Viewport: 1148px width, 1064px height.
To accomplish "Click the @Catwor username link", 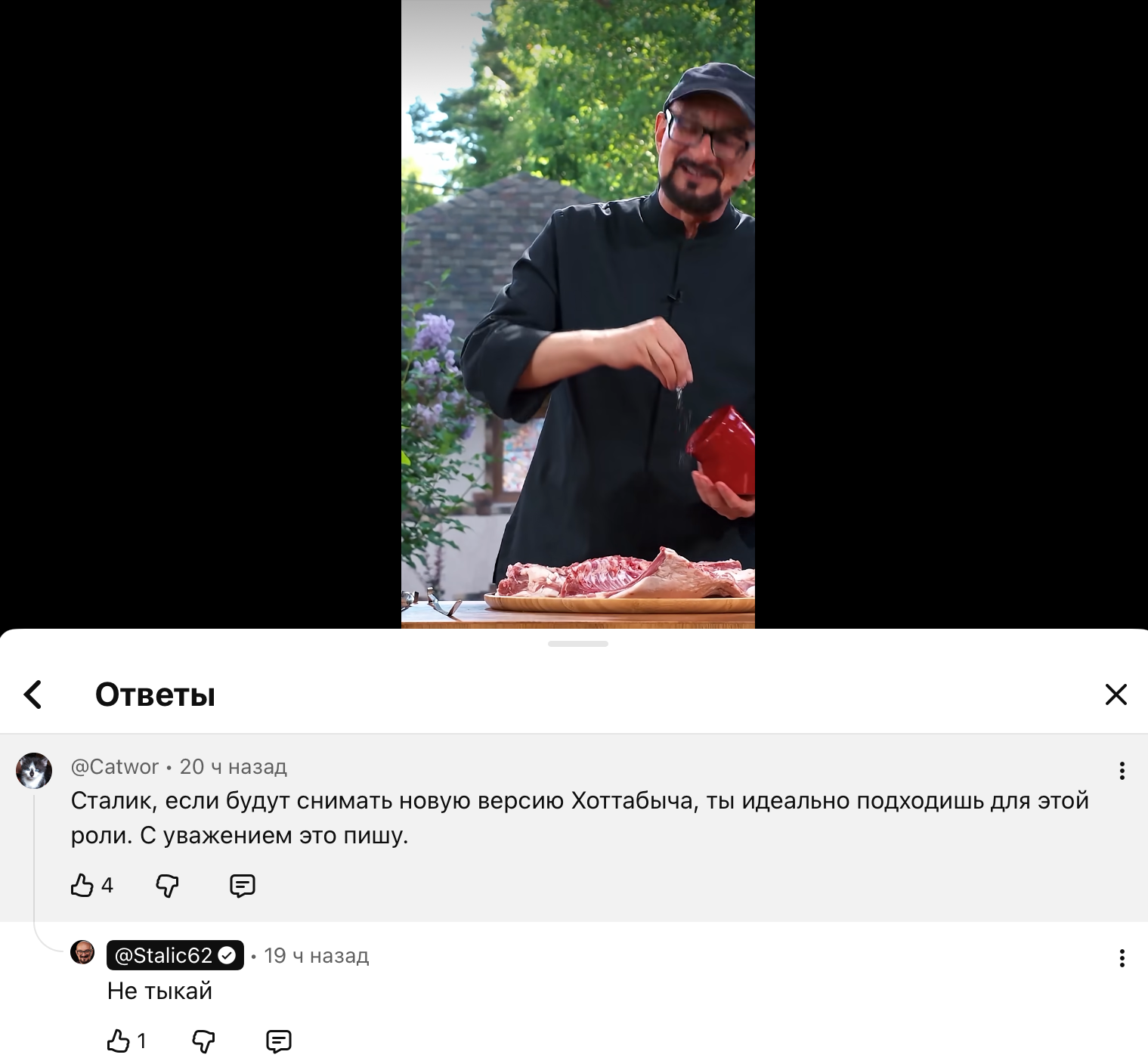I will [x=114, y=767].
